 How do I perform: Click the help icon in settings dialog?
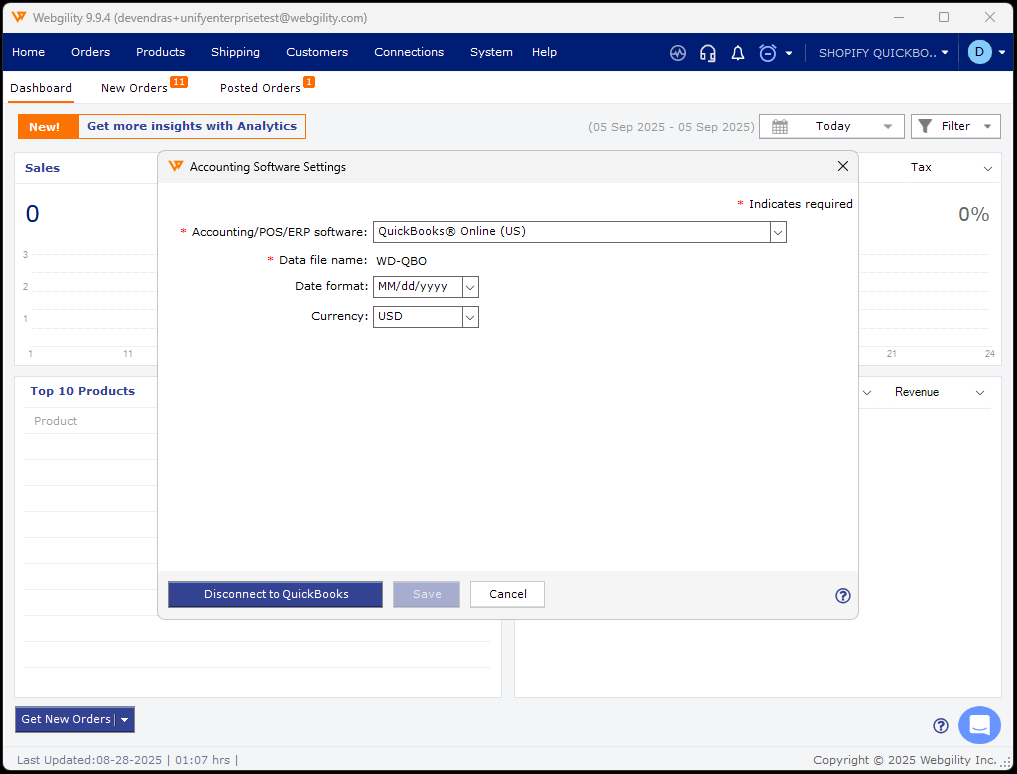point(842,596)
